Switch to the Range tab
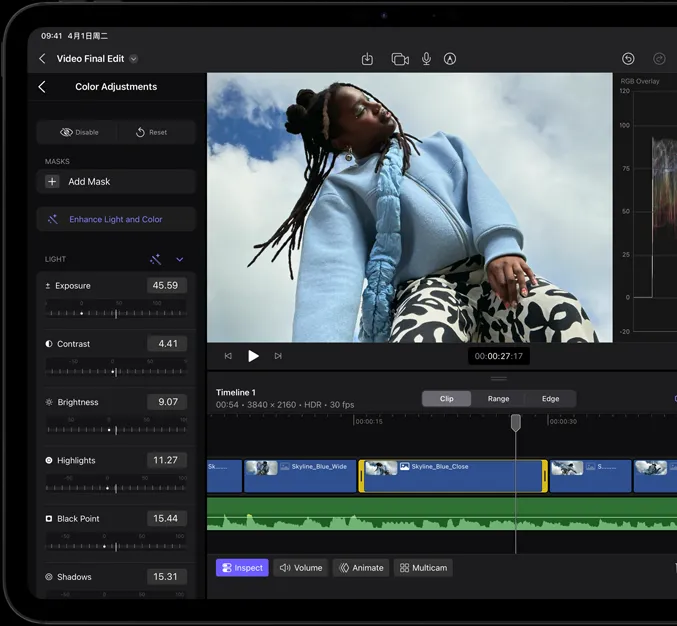The image size is (677, 626). tap(498, 398)
